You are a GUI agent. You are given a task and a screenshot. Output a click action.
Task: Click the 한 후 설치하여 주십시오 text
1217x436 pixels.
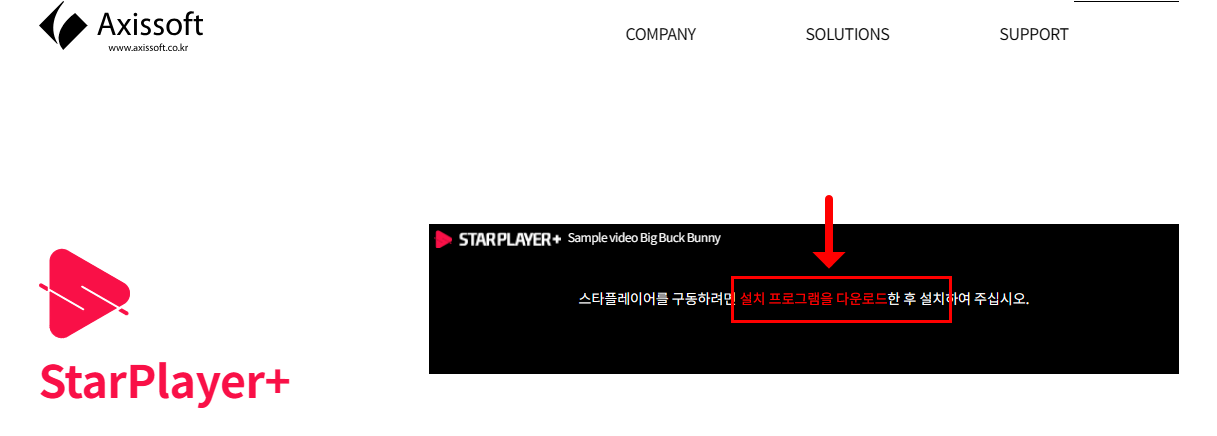958,299
